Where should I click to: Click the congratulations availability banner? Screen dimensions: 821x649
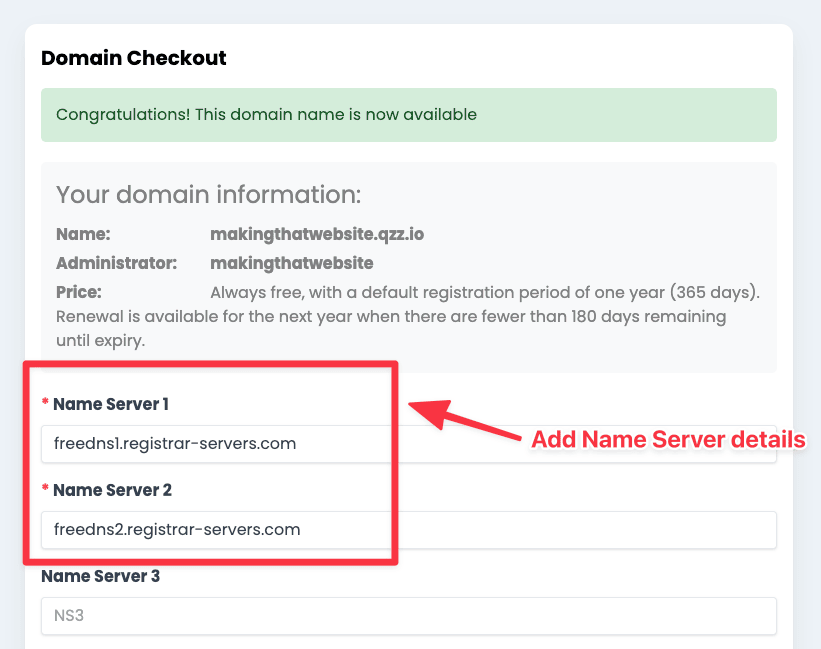tap(408, 114)
